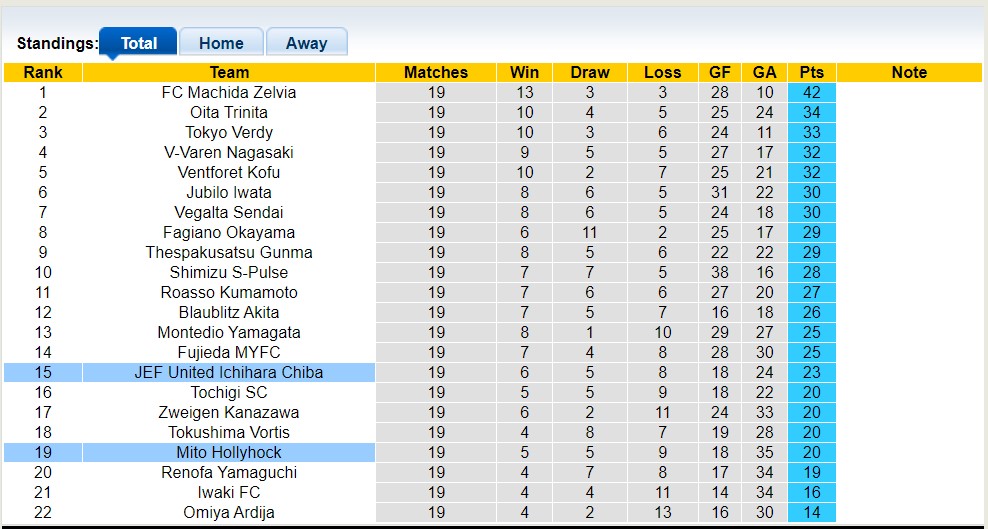988x529 pixels.
Task: Switch to the Total standings tab
Action: [139, 43]
